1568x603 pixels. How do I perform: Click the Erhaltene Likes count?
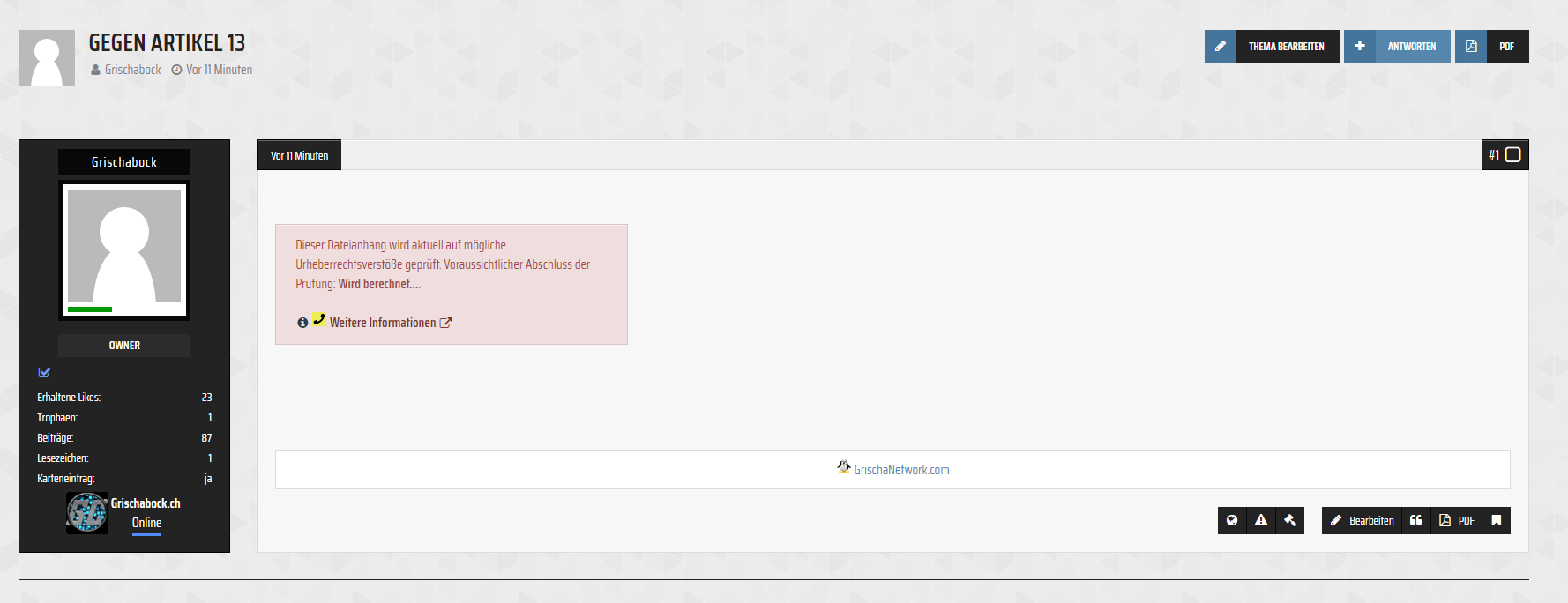coord(206,398)
